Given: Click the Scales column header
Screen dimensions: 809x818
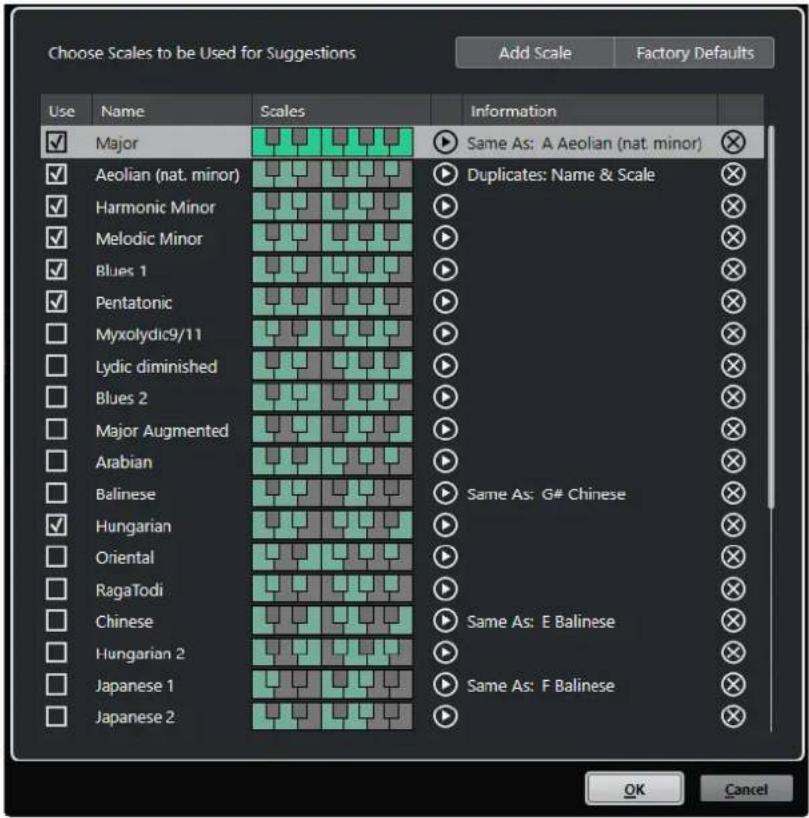Looking at the screenshot, I should pos(341,111).
